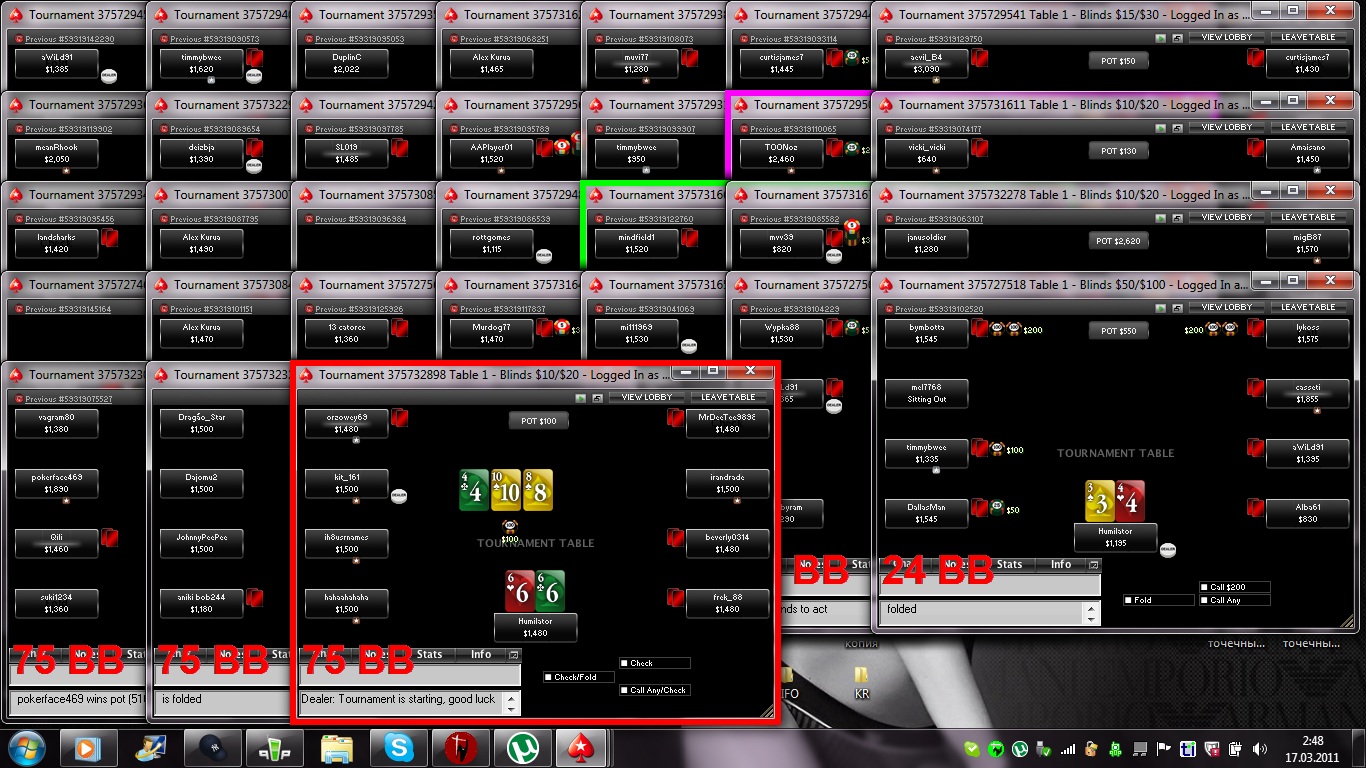Click player seat orzowey69
Image resolution: width=1366 pixels, height=768 pixels.
pyautogui.click(x=346, y=423)
